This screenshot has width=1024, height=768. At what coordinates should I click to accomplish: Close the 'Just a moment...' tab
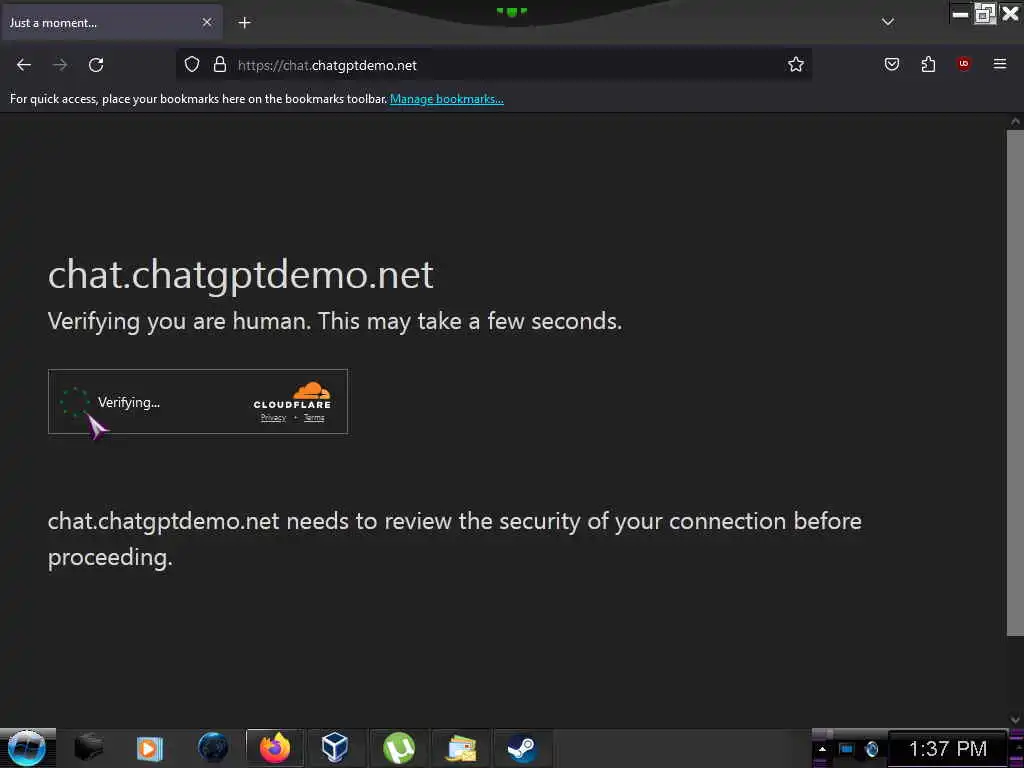[x=207, y=22]
